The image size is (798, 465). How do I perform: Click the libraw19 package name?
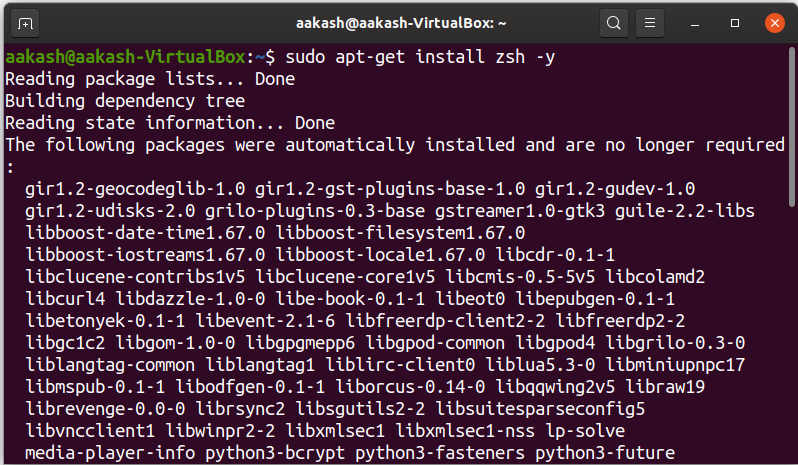click(665, 387)
